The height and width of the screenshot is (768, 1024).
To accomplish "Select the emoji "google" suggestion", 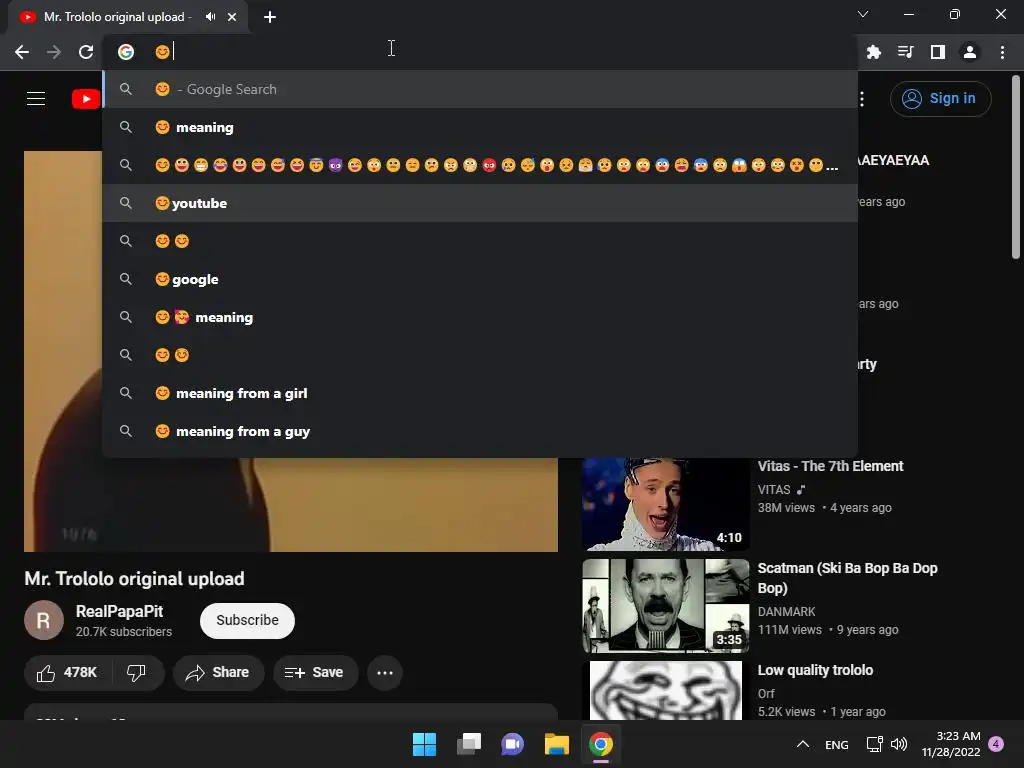I will 480,280.
